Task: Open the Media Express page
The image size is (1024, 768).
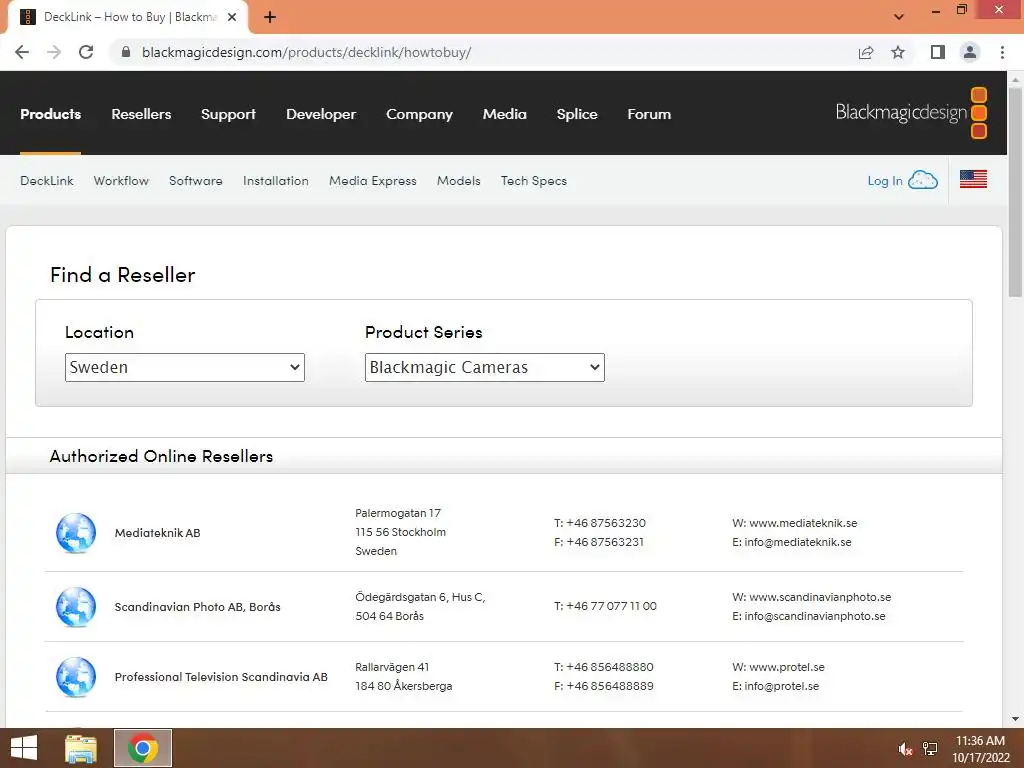Action: tap(373, 181)
